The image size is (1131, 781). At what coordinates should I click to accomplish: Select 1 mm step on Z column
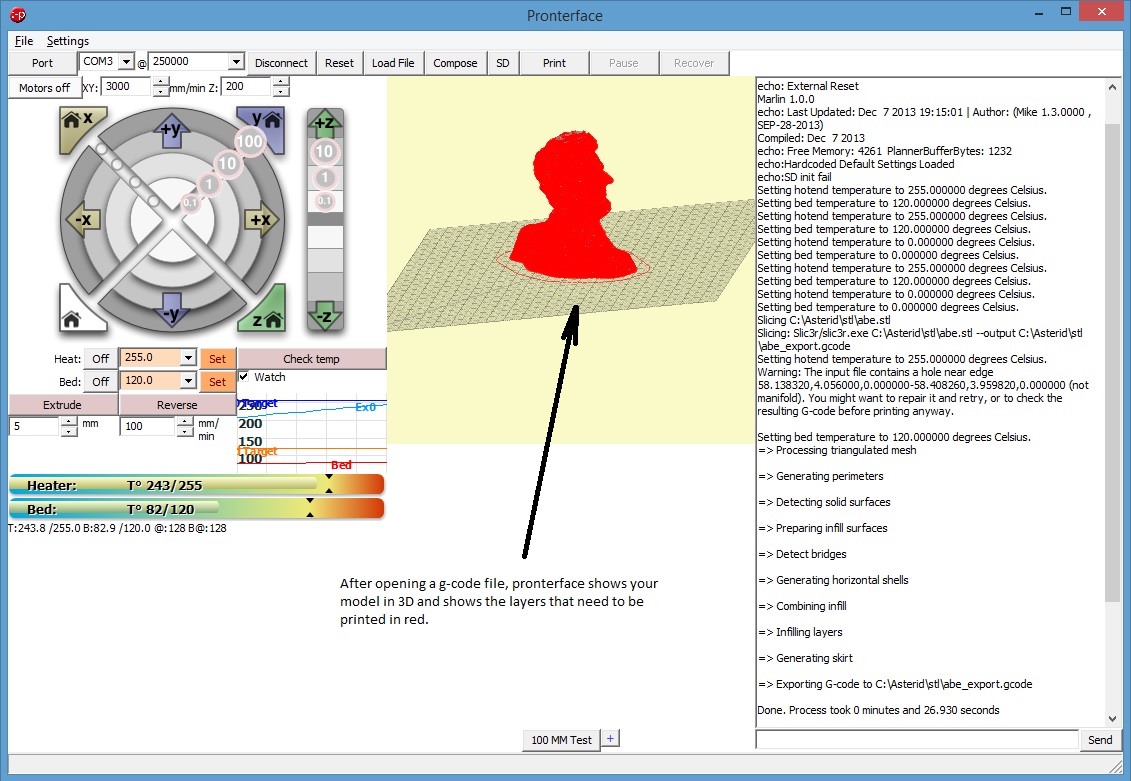(x=325, y=177)
